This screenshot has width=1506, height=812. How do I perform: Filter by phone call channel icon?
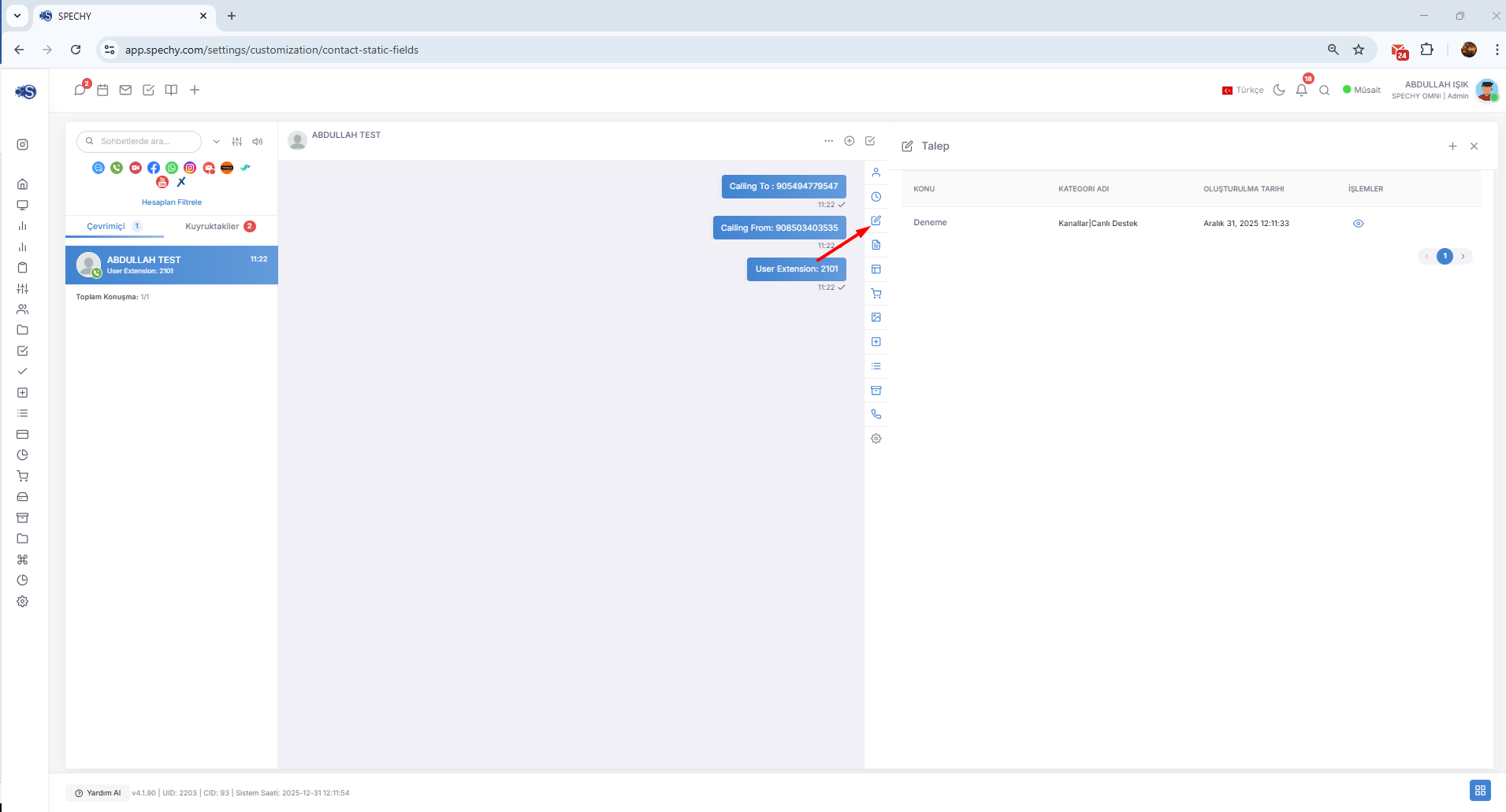(117, 168)
